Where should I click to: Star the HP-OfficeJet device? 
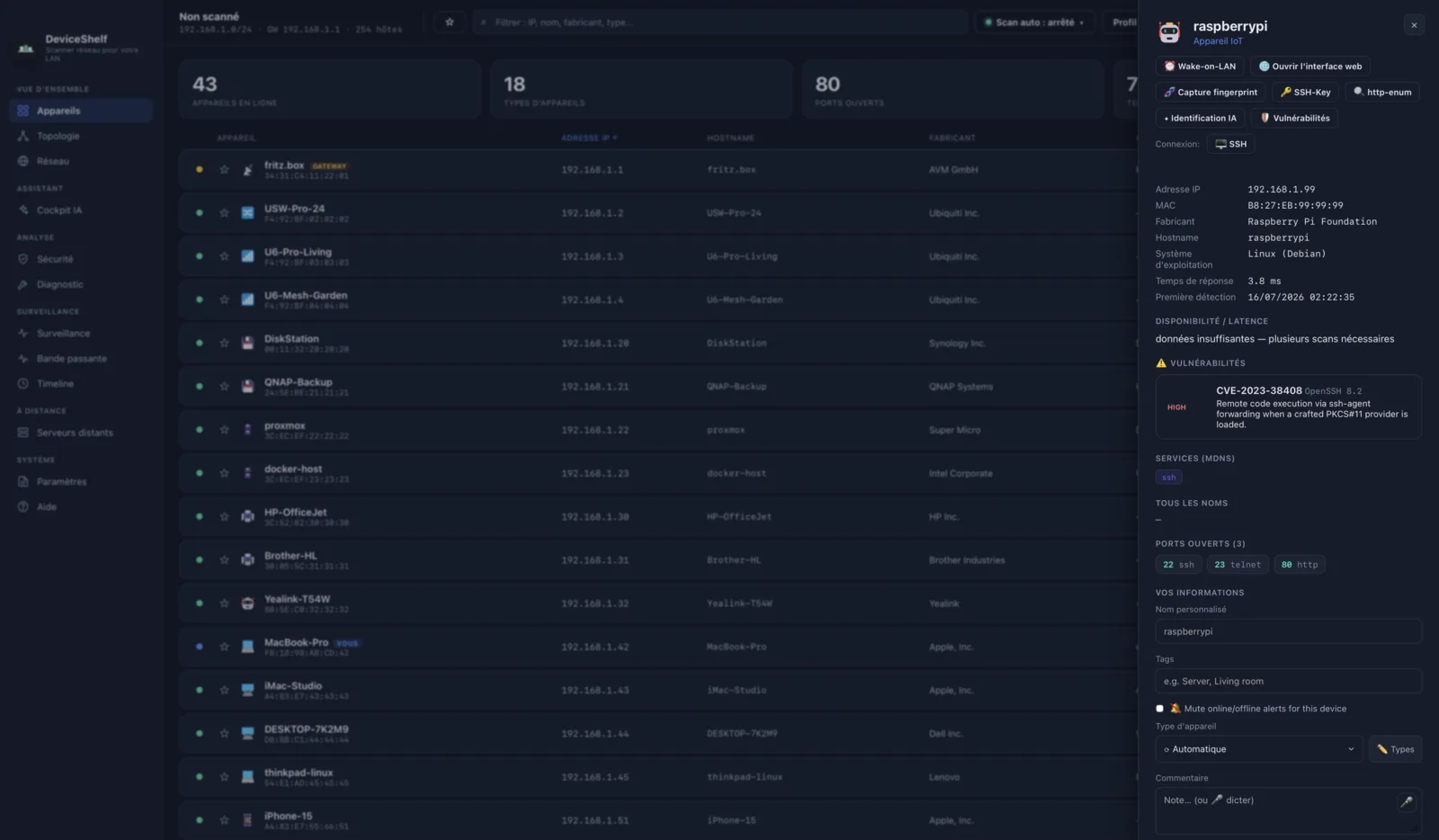click(224, 516)
